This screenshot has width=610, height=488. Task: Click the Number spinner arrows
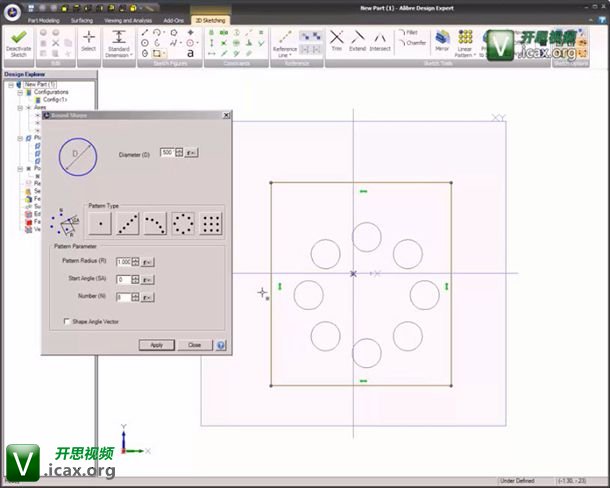pos(135,297)
